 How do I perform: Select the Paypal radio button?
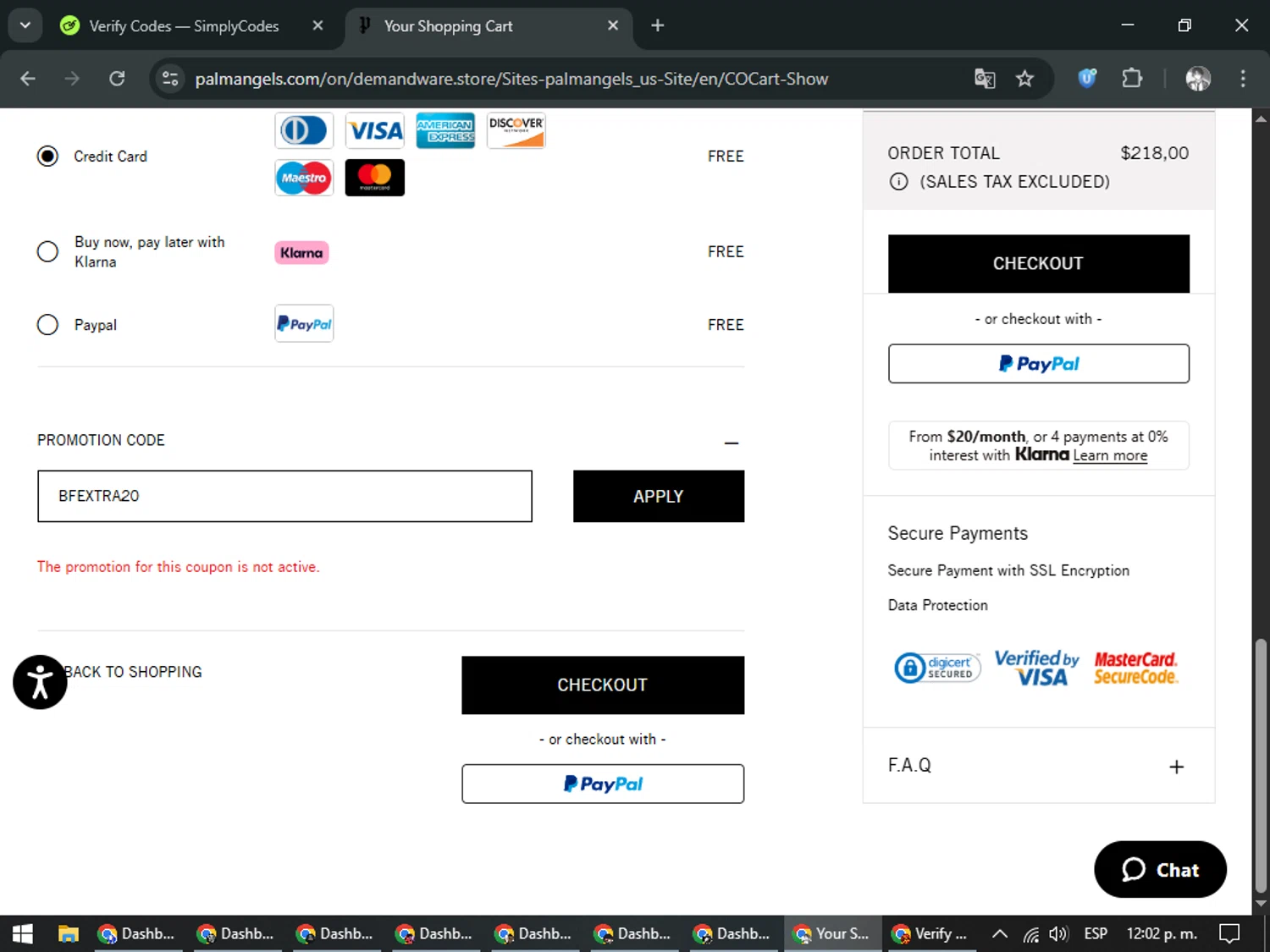tap(47, 325)
